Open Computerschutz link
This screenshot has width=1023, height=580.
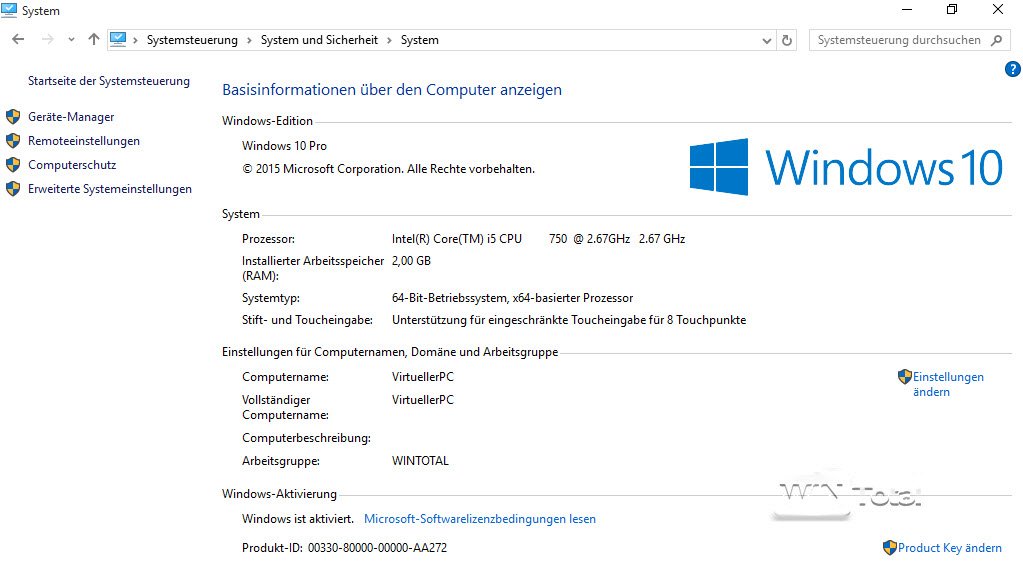(72, 164)
